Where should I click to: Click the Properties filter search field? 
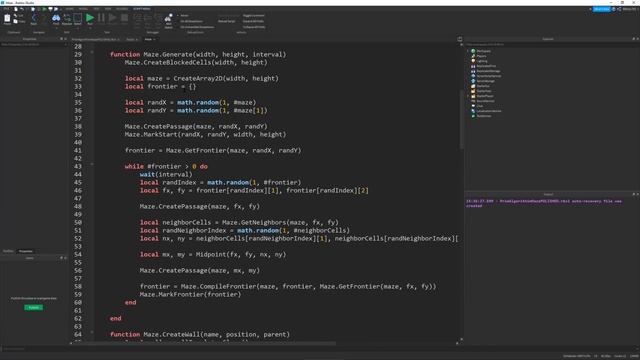[33, 44]
